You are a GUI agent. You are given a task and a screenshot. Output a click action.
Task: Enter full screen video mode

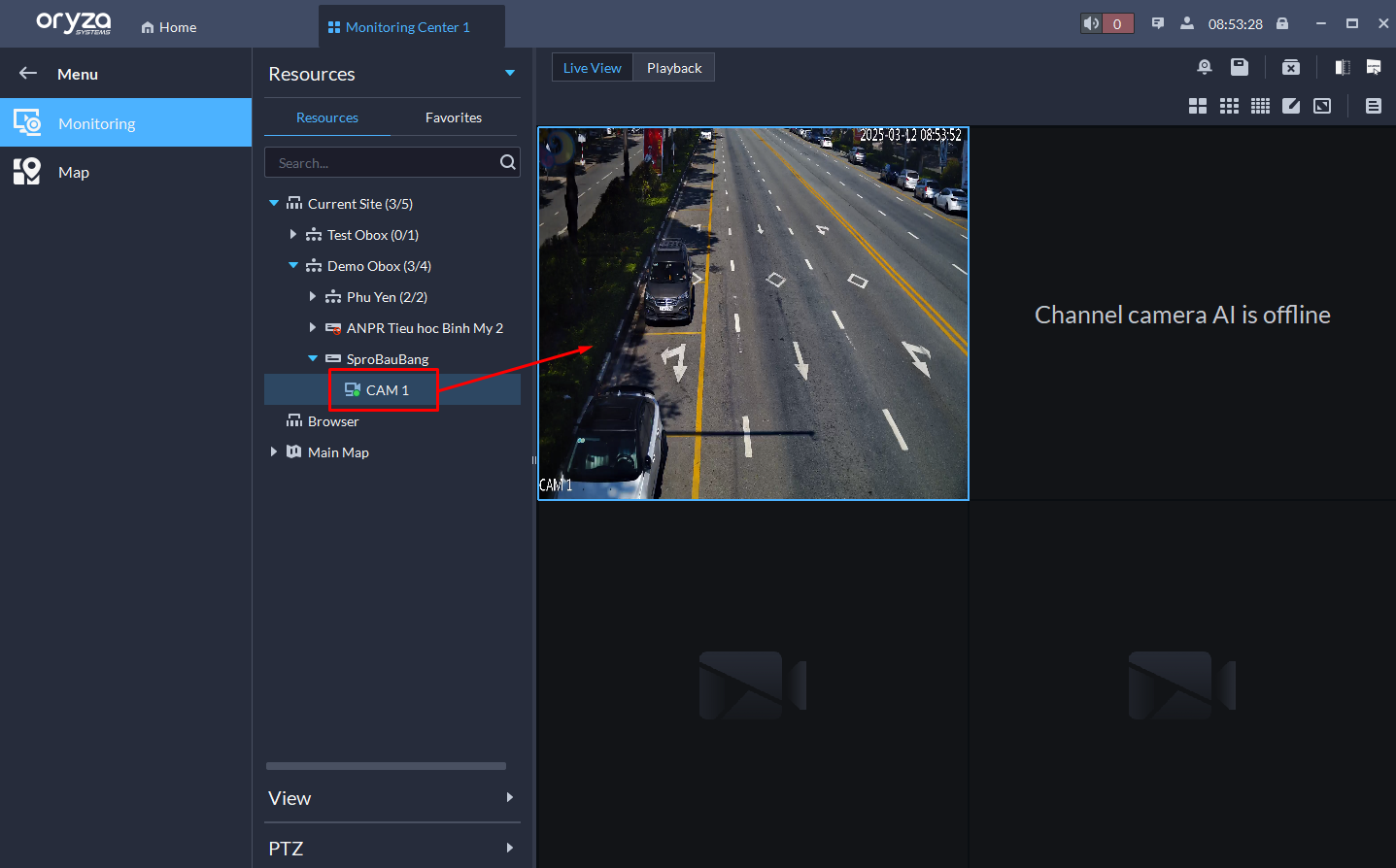coord(1322,106)
